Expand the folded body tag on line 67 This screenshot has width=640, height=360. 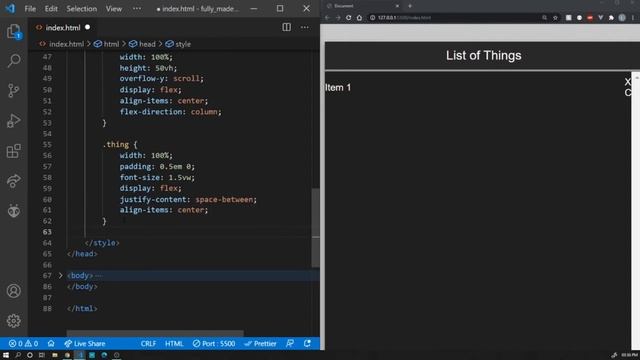tap(60, 276)
